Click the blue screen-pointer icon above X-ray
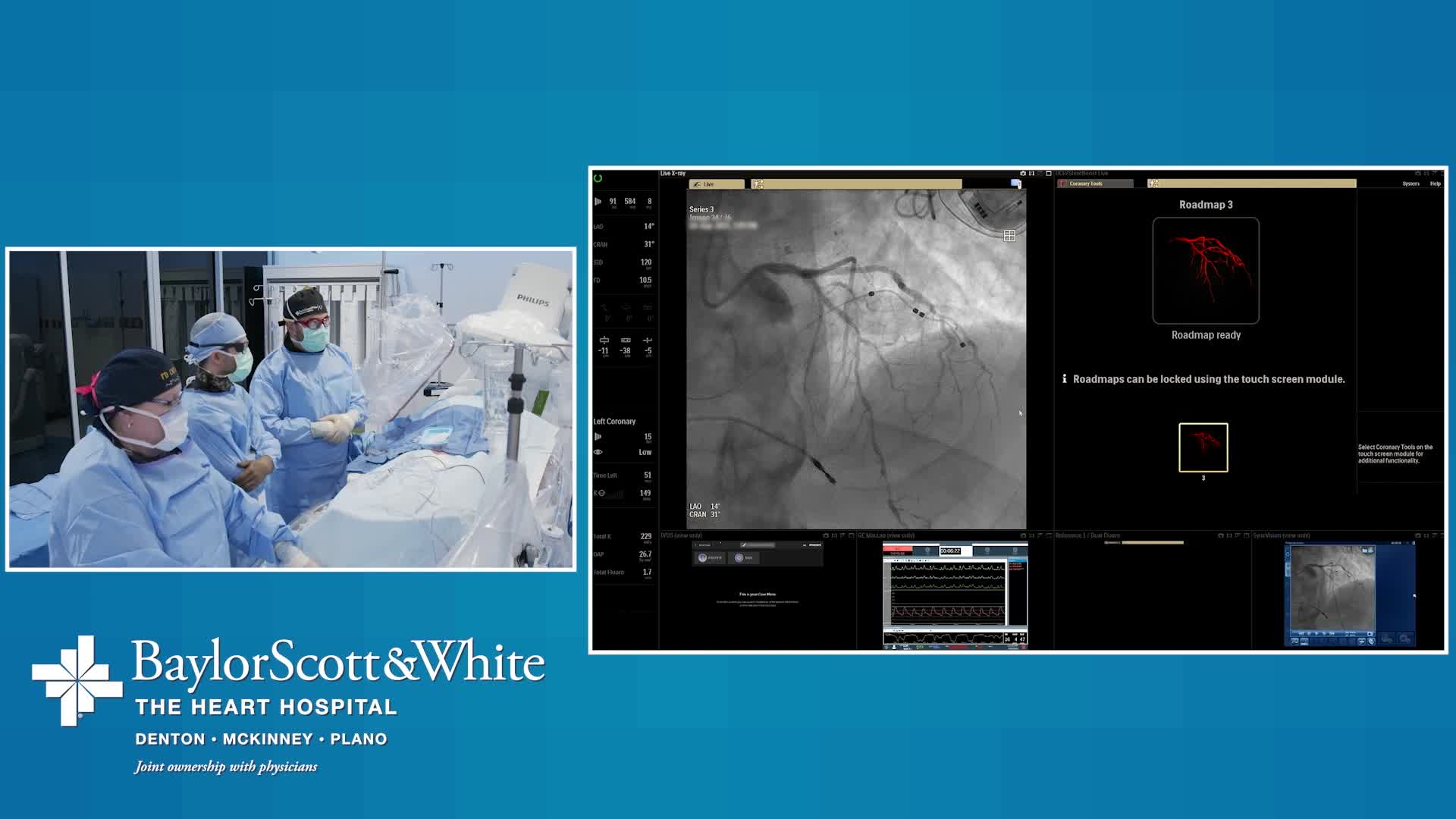1456x819 pixels. pyautogui.click(x=1015, y=184)
